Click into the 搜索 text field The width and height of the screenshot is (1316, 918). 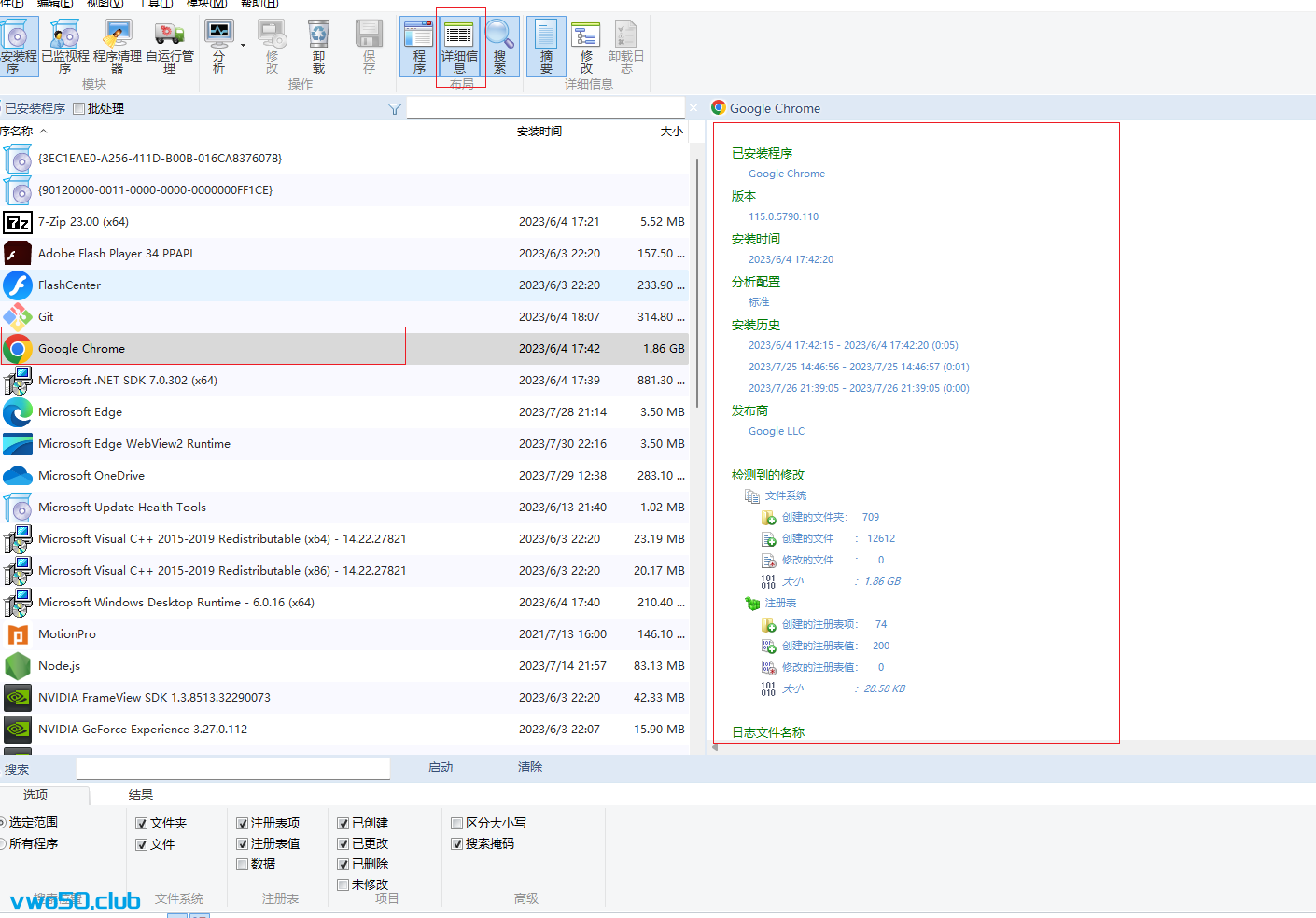pos(232,768)
